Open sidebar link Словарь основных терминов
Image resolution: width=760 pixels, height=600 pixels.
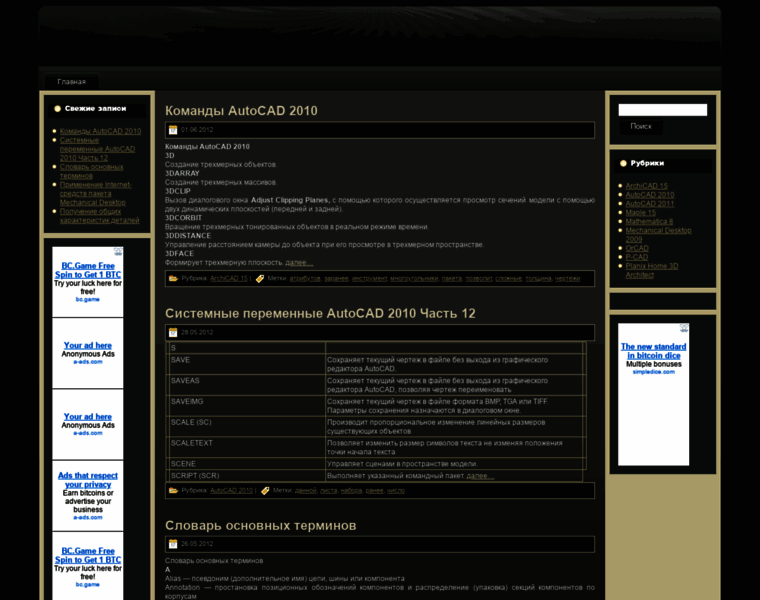(x=91, y=171)
